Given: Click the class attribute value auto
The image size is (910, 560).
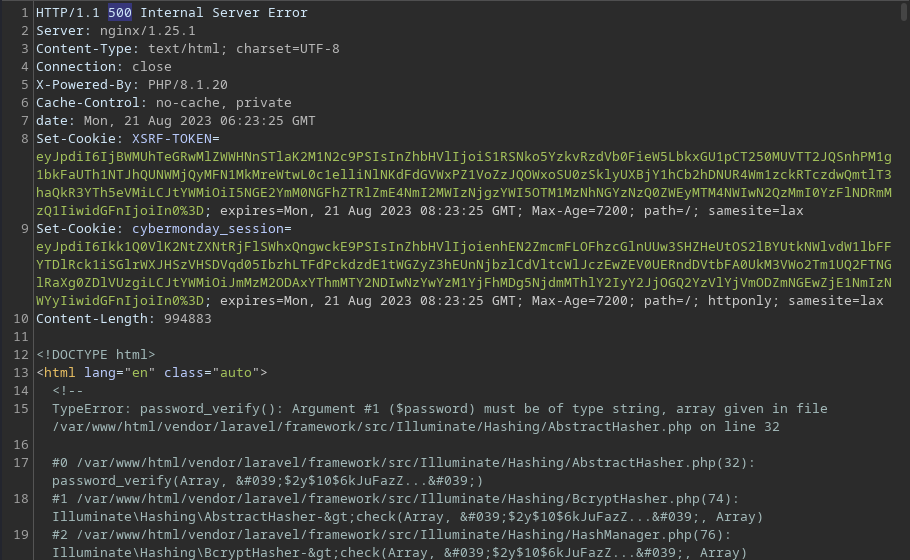Looking at the screenshot, I should 236,373.
